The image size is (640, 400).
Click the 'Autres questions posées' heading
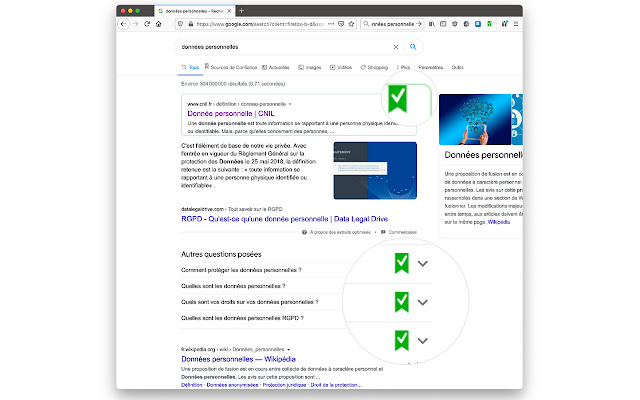(x=221, y=254)
